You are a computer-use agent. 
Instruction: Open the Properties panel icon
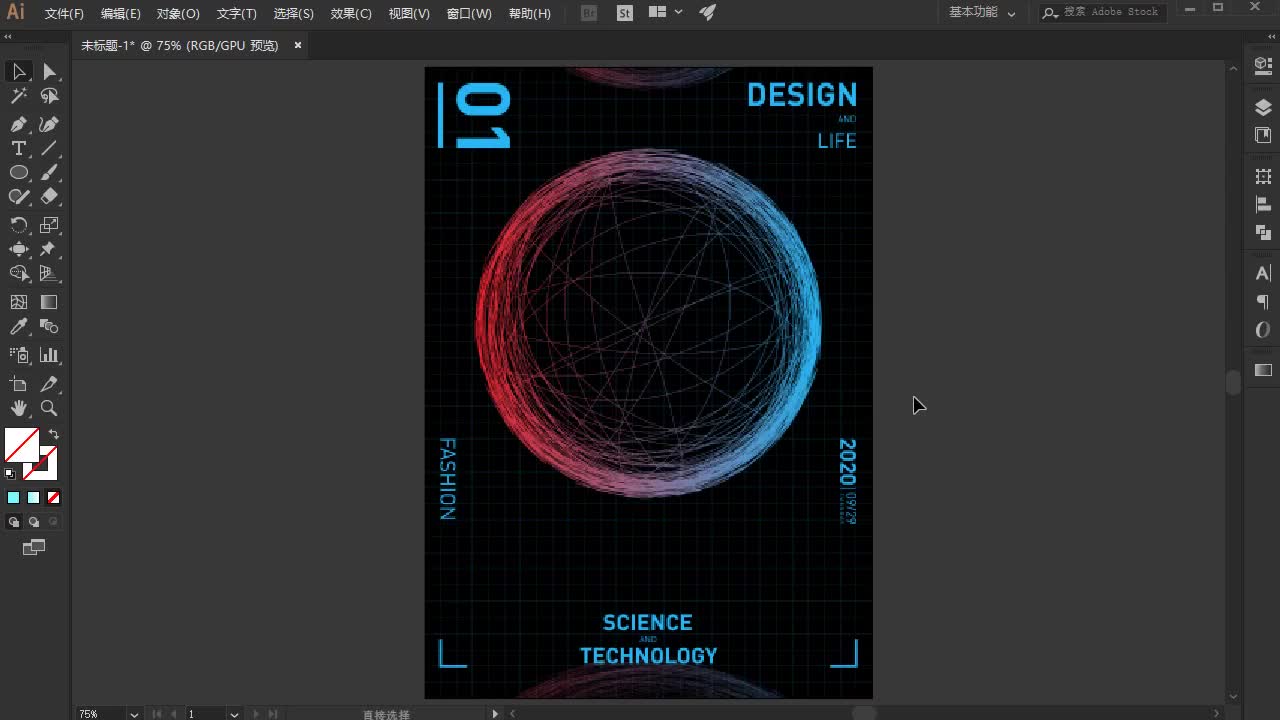(1263, 64)
